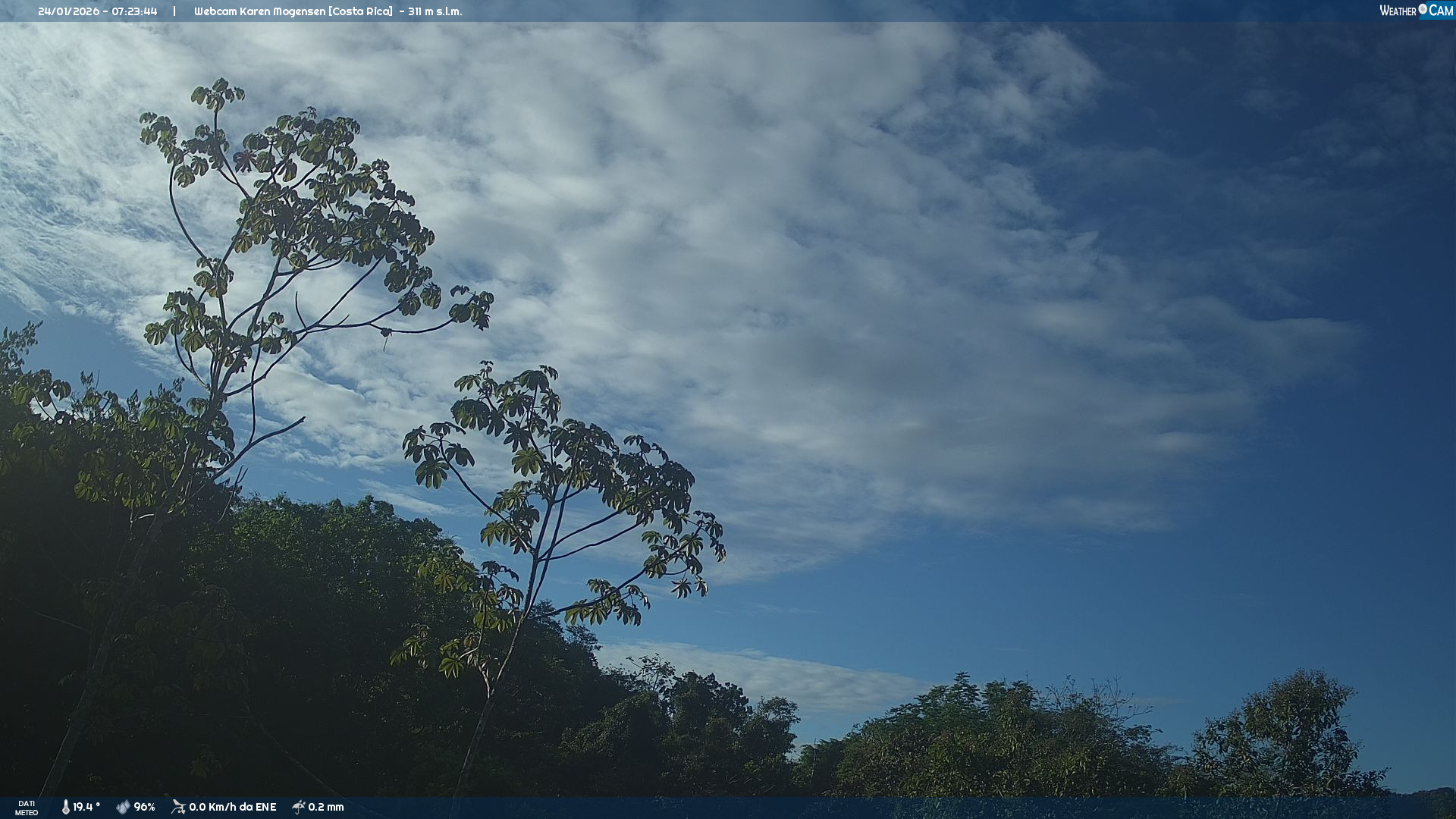1456x819 pixels.
Task: Click the 0.0 Km/h da ENE wind reading
Action: (232, 807)
